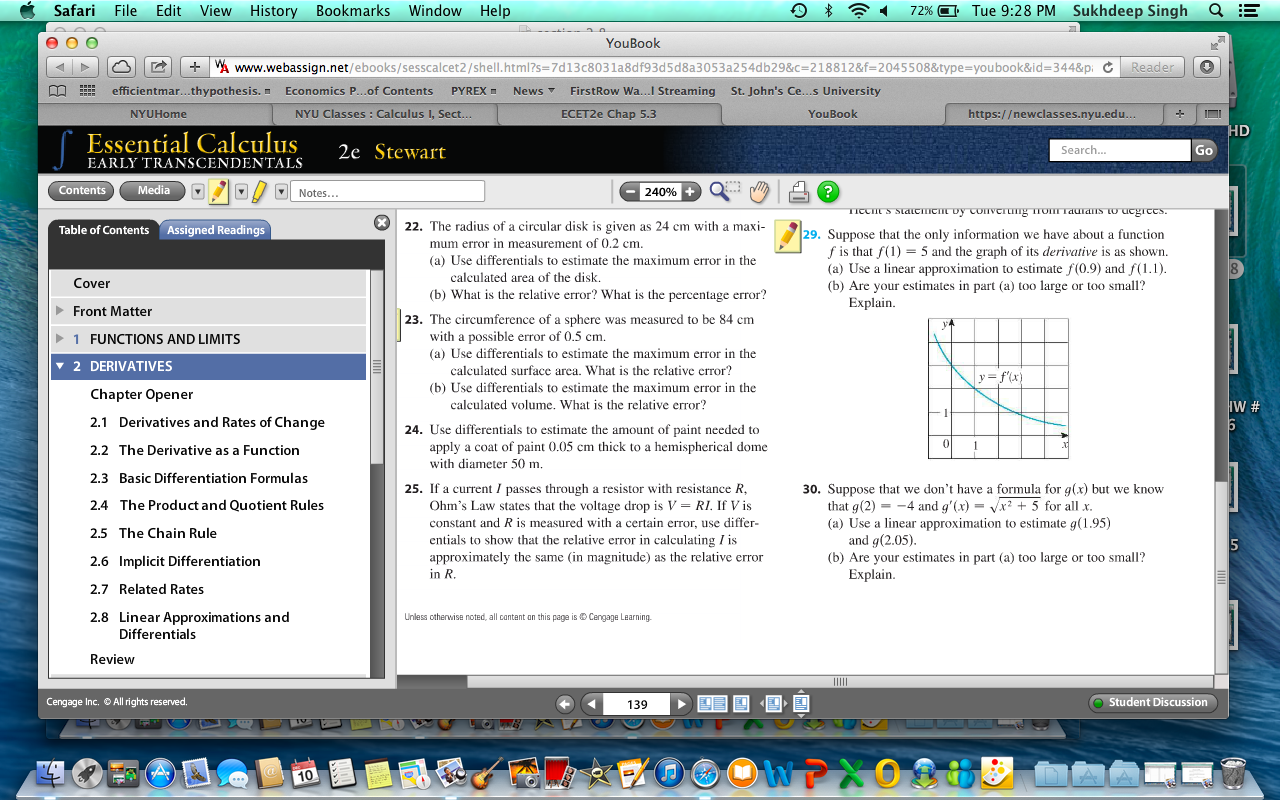Close the Table of Contents panel

(381, 222)
